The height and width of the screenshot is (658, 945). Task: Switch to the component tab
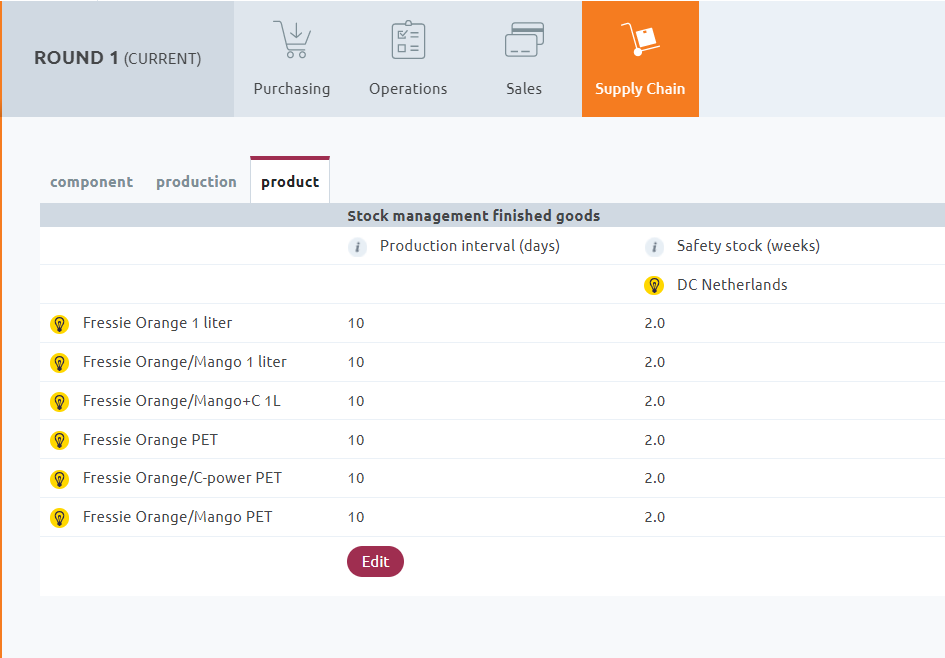tap(91, 181)
